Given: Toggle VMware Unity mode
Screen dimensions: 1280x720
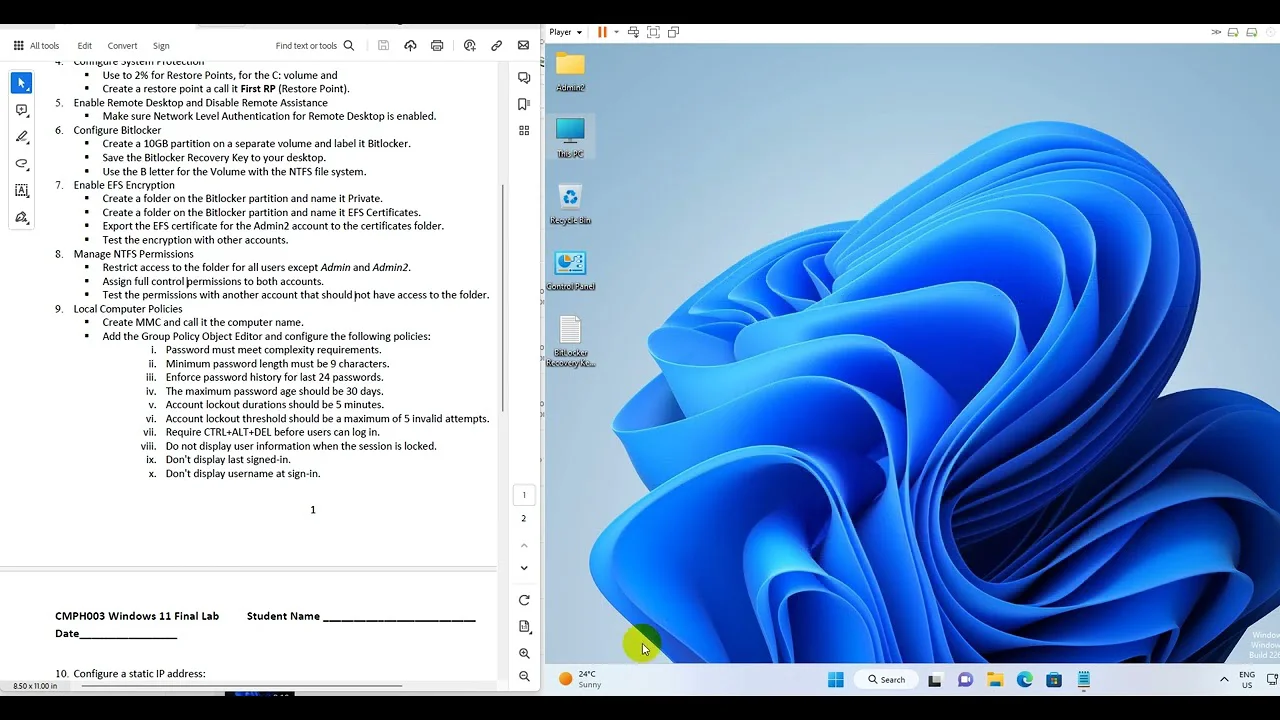Looking at the screenshot, I should (x=673, y=32).
